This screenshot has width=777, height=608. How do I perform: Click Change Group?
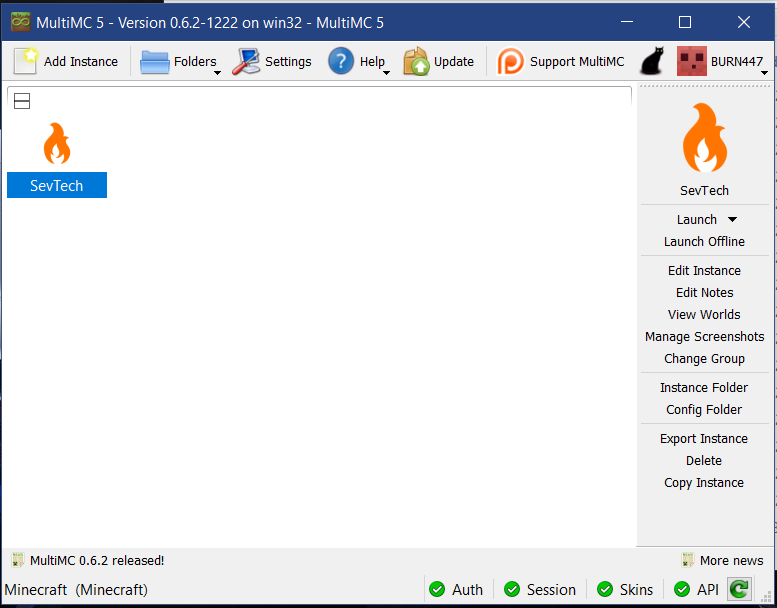[x=704, y=358]
